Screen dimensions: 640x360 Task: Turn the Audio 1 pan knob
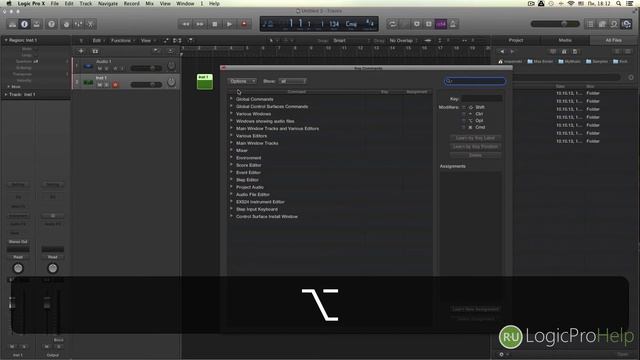(x=171, y=66)
